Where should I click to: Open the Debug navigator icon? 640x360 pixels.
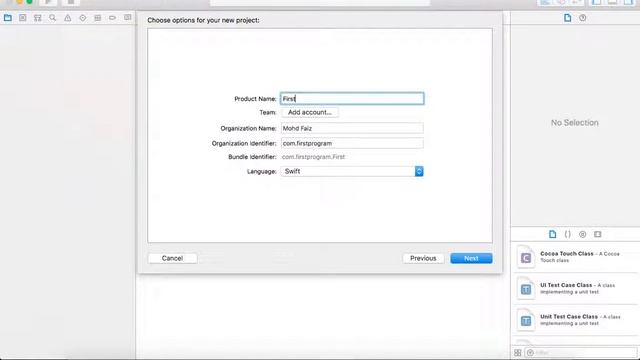click(98, 18)
